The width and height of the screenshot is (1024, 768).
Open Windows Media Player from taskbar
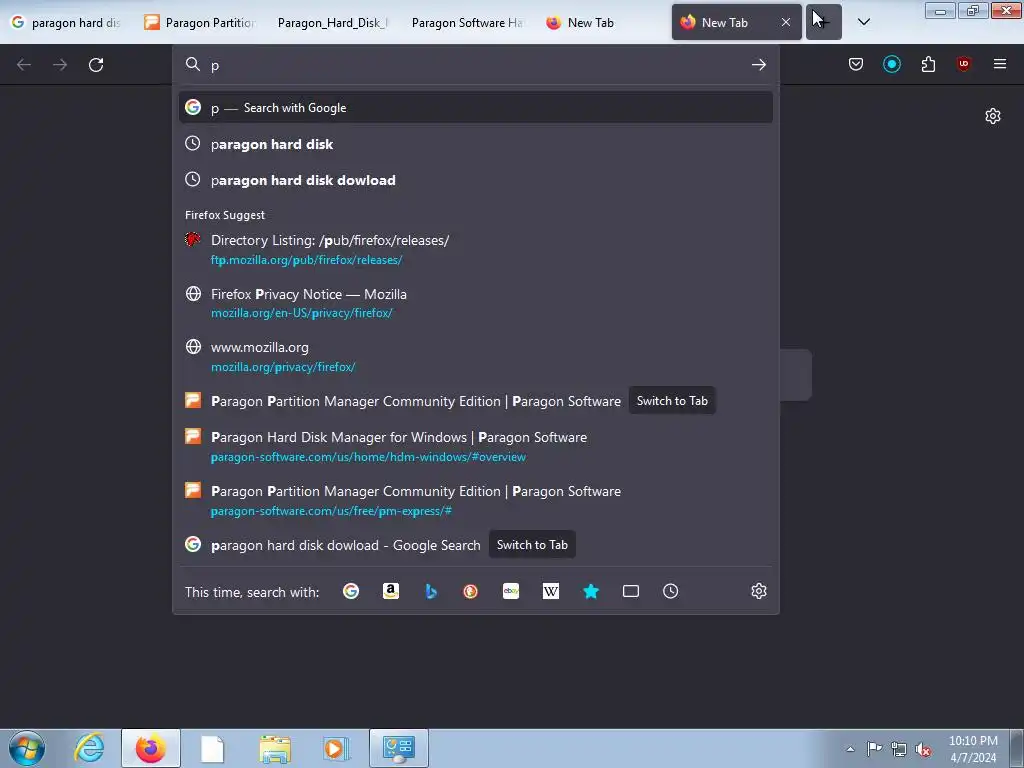click(x=336, y=748)
